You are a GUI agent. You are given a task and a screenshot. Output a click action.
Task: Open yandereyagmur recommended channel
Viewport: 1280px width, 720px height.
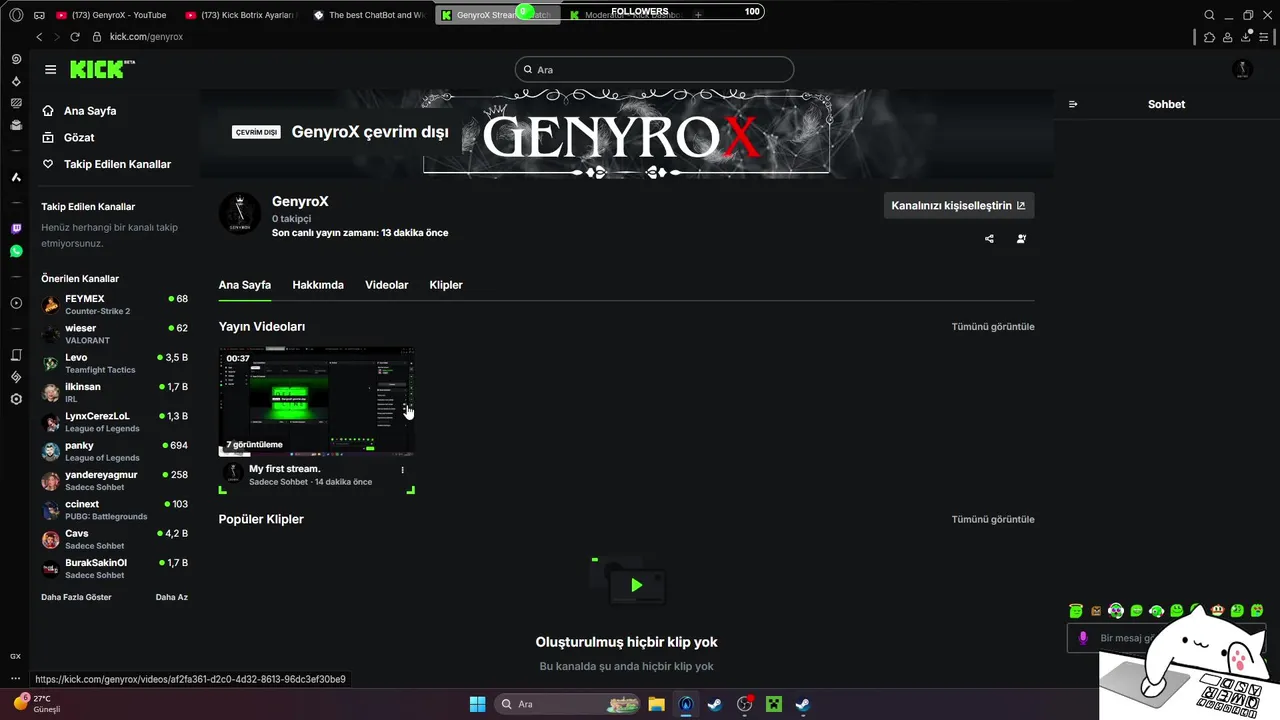click(x=114, y=480)
